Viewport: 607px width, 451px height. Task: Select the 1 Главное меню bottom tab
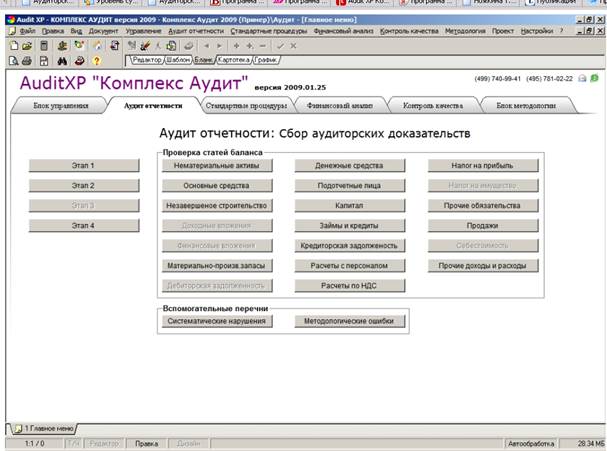point(44,427)
